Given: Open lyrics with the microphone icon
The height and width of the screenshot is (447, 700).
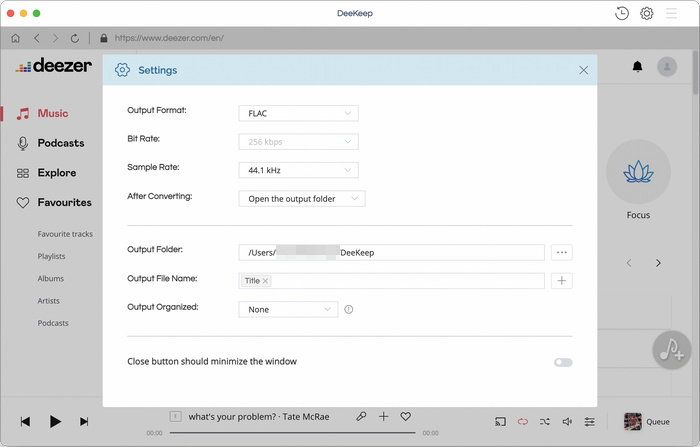Looking at the screenshot, I should 361,417.
